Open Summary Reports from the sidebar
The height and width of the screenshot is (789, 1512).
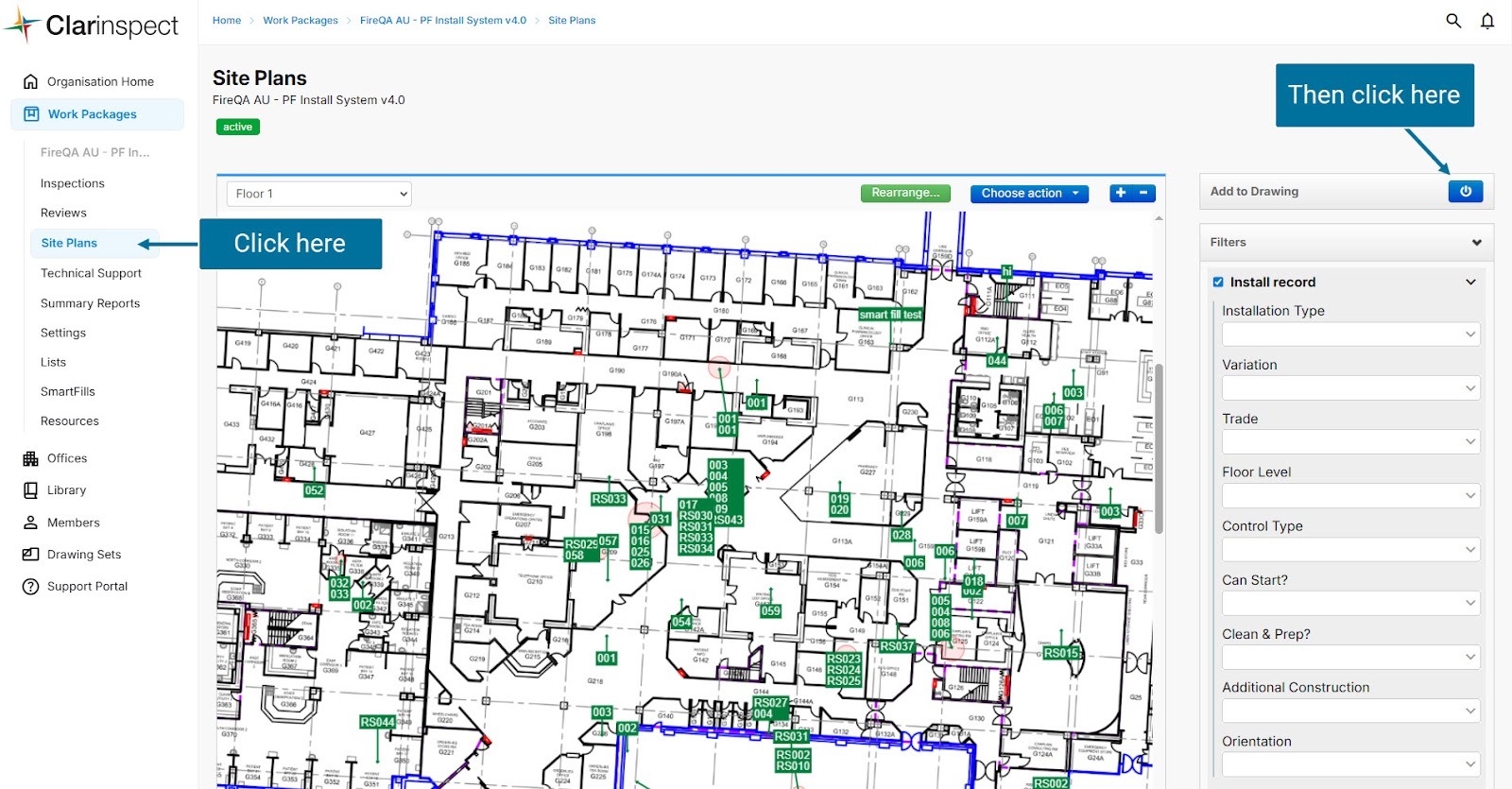click(90, 303)
